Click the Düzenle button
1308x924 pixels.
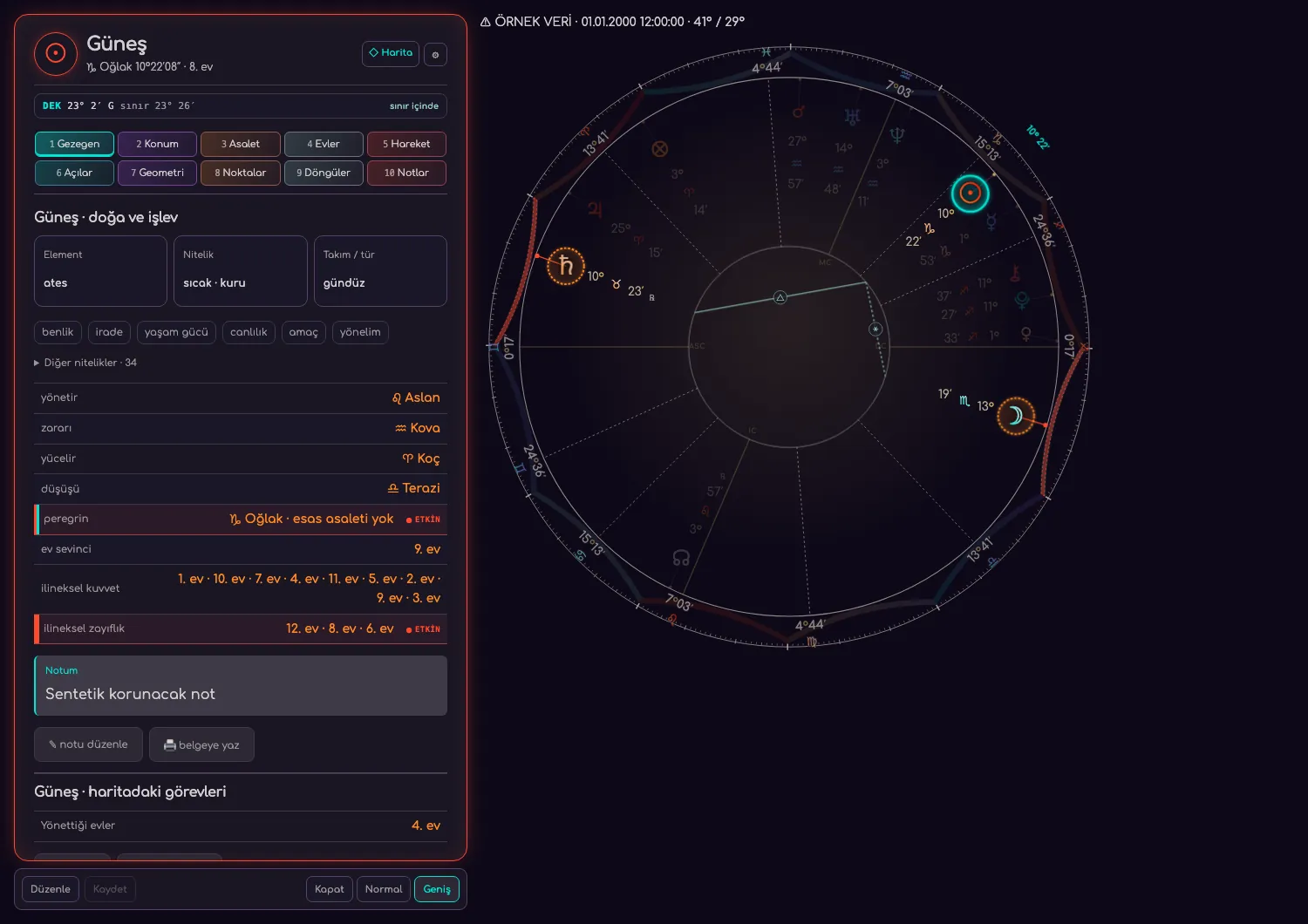click(51, 889)
